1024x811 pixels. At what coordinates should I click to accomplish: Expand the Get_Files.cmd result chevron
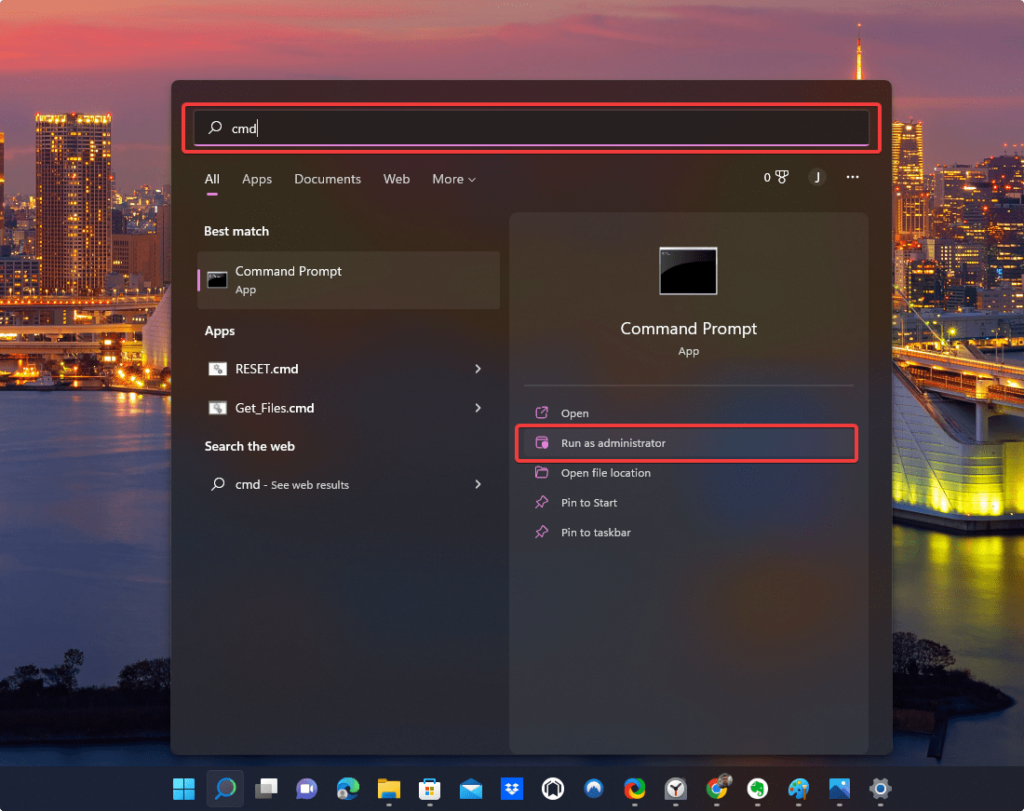coord(477,408)
